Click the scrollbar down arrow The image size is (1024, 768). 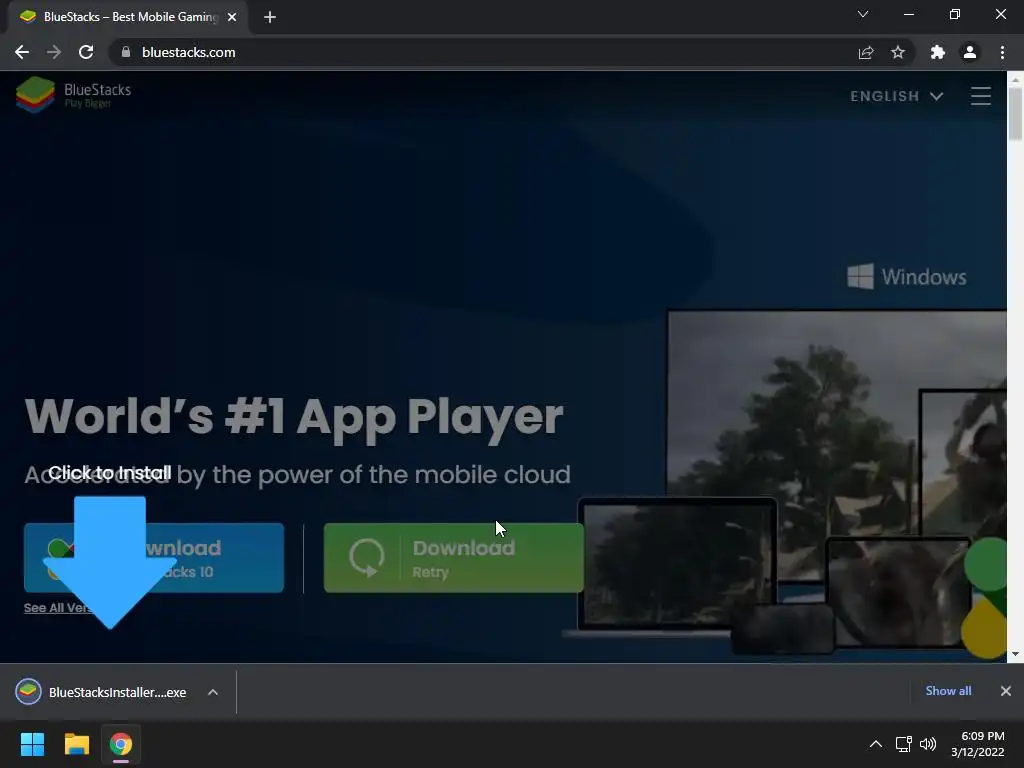coord(1015,654)
